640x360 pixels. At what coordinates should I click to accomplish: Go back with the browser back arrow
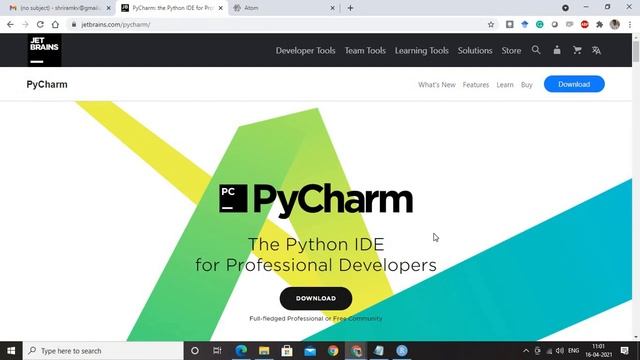(x=10, y=24)
